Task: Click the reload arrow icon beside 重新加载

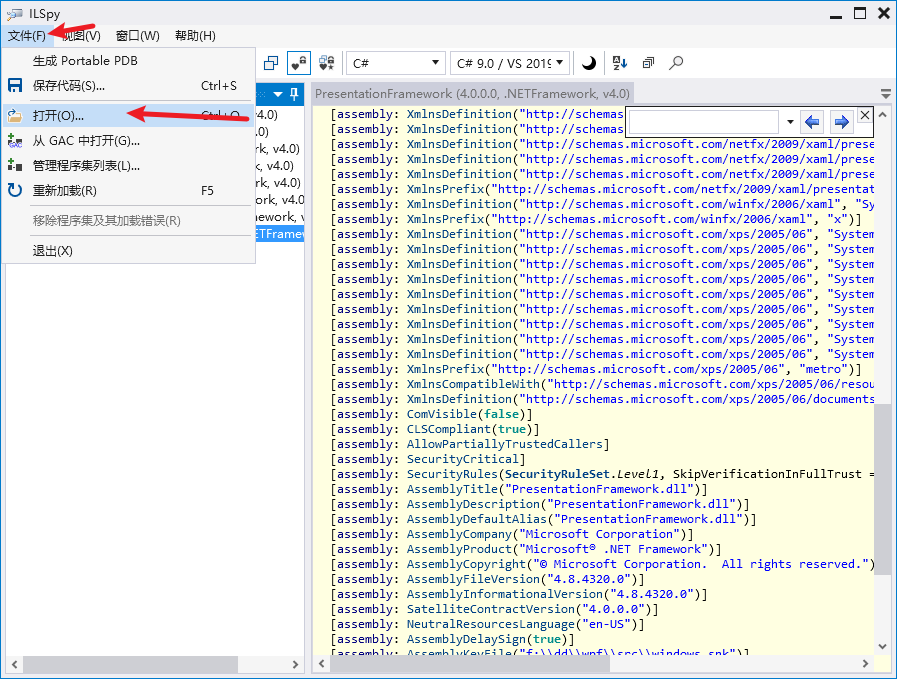Action: pyautogui.click(x=15, y=190)
